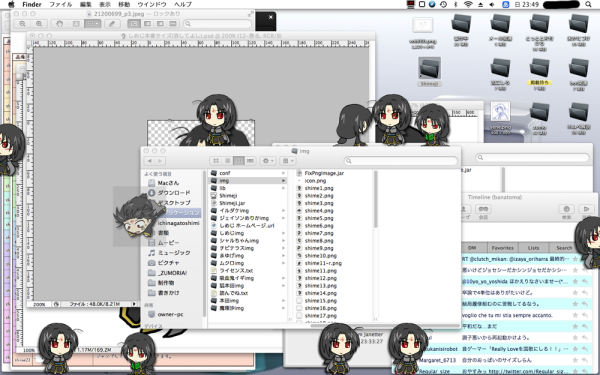
Task: Switch to the Lists tab in Timeline
Action: pyautogui.click(x=533, y=248)
